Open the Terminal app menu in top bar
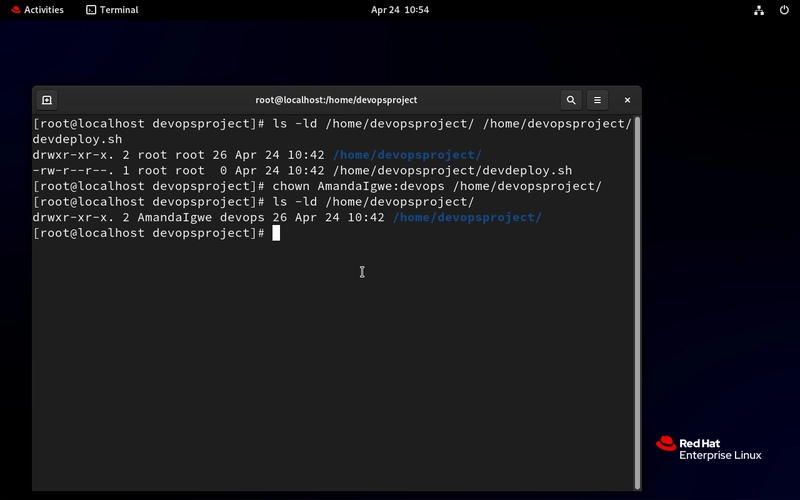The width and height of the screenshot is (800, 500). coord(112,10)
